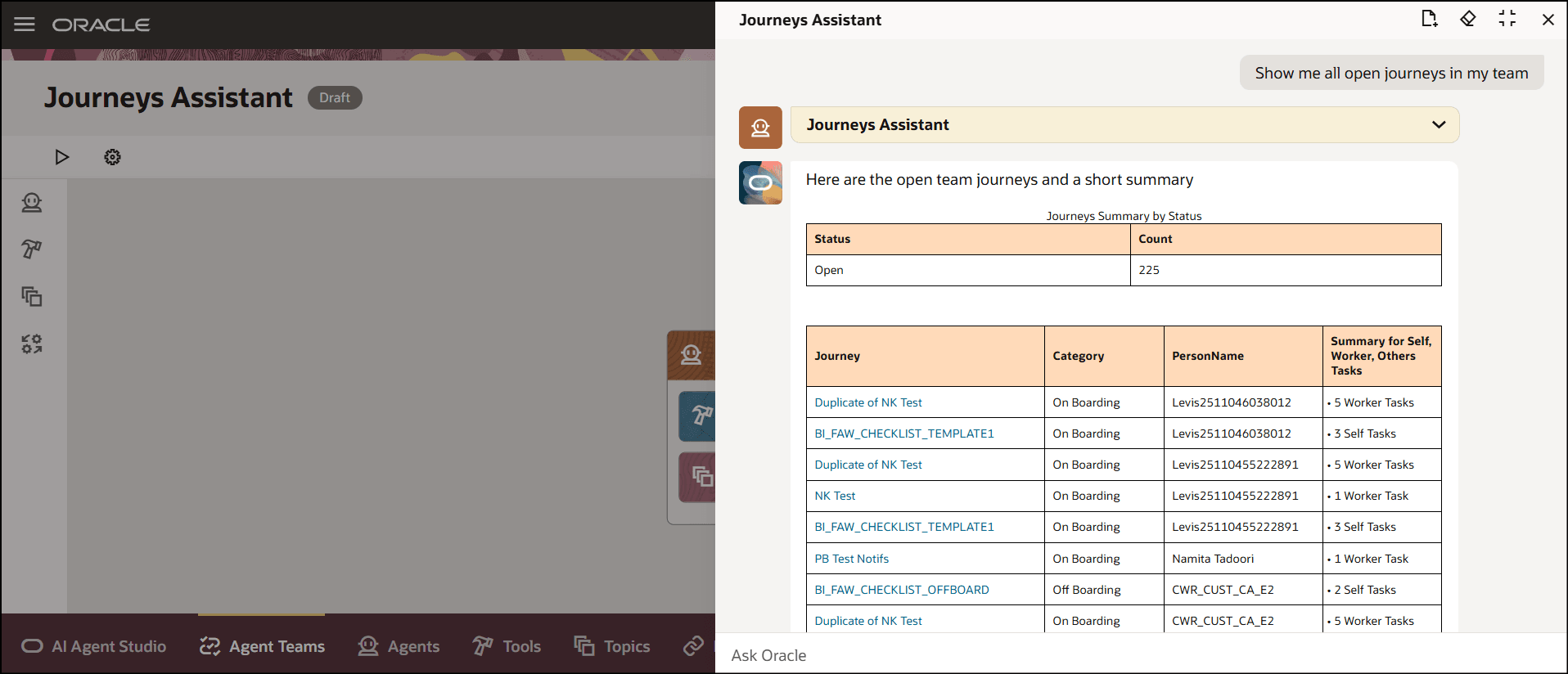The image size is (1568, 674).
Task: Select the 225 count cell
Action: pyautogui.click(x=1286, y=270)
